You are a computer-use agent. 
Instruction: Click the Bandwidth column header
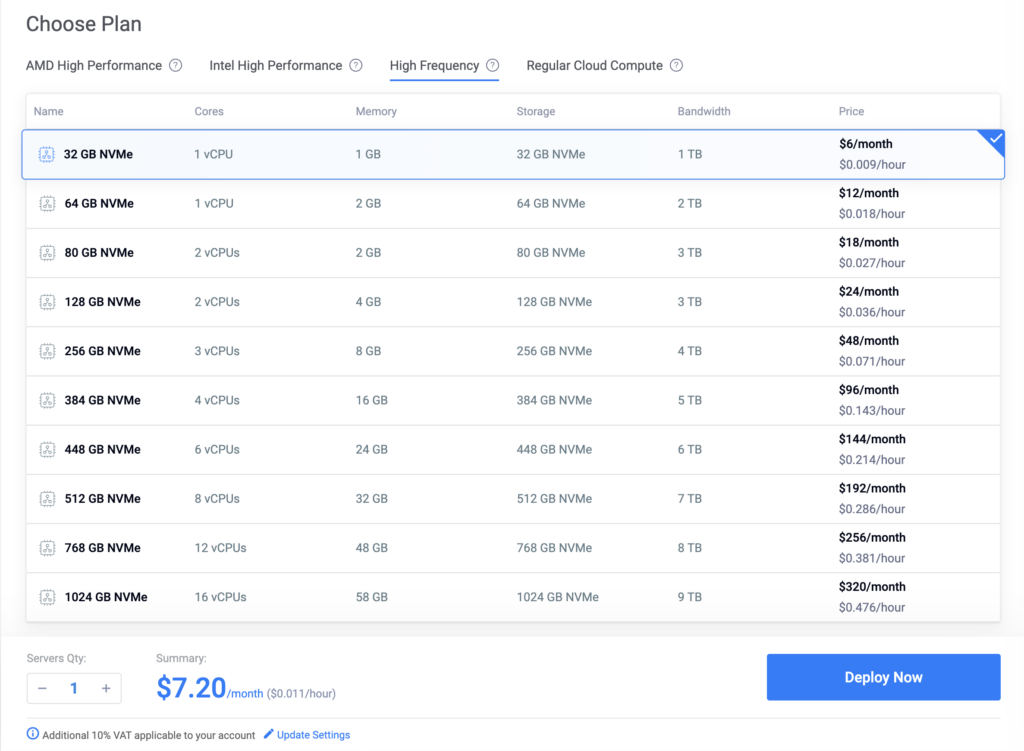point(704,112)
